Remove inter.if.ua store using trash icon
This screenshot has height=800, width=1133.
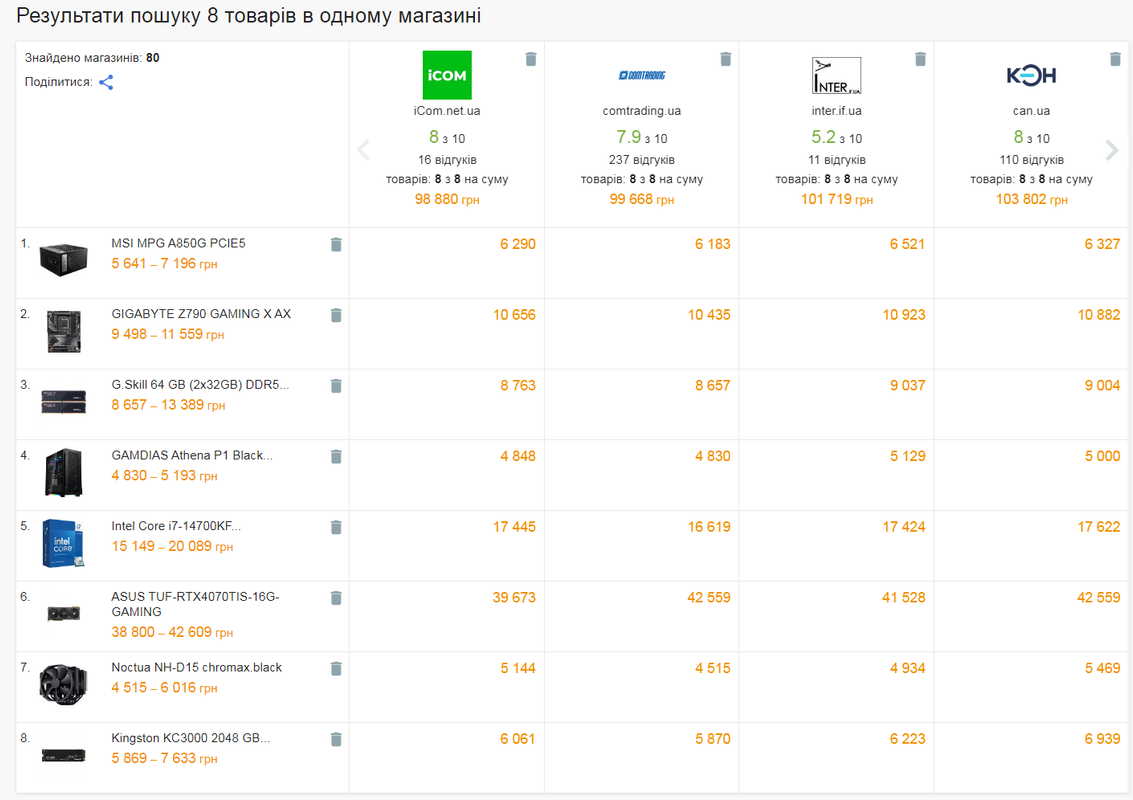[921, 59]
